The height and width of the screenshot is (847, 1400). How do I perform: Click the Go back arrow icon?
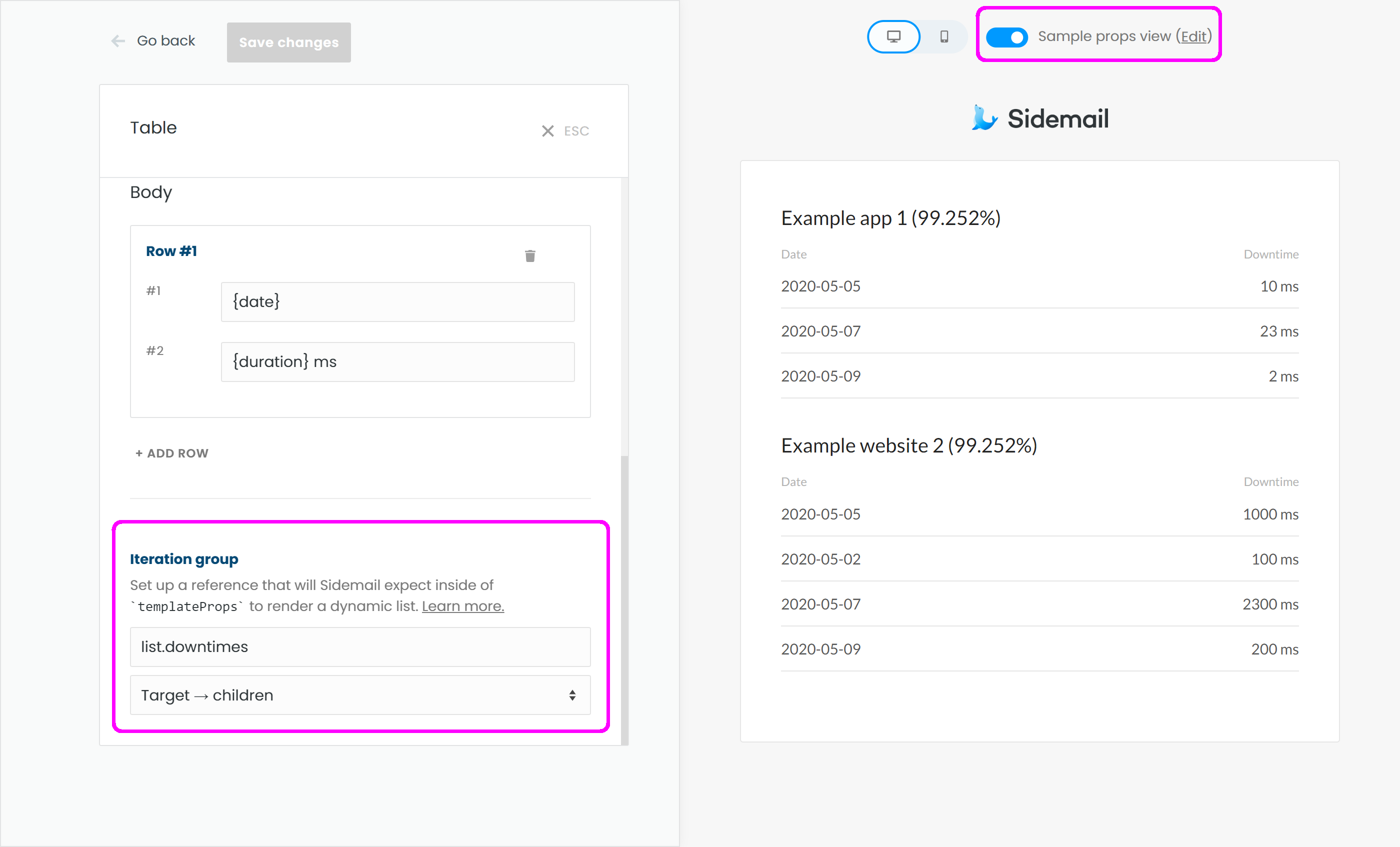[x=118, y=41]
